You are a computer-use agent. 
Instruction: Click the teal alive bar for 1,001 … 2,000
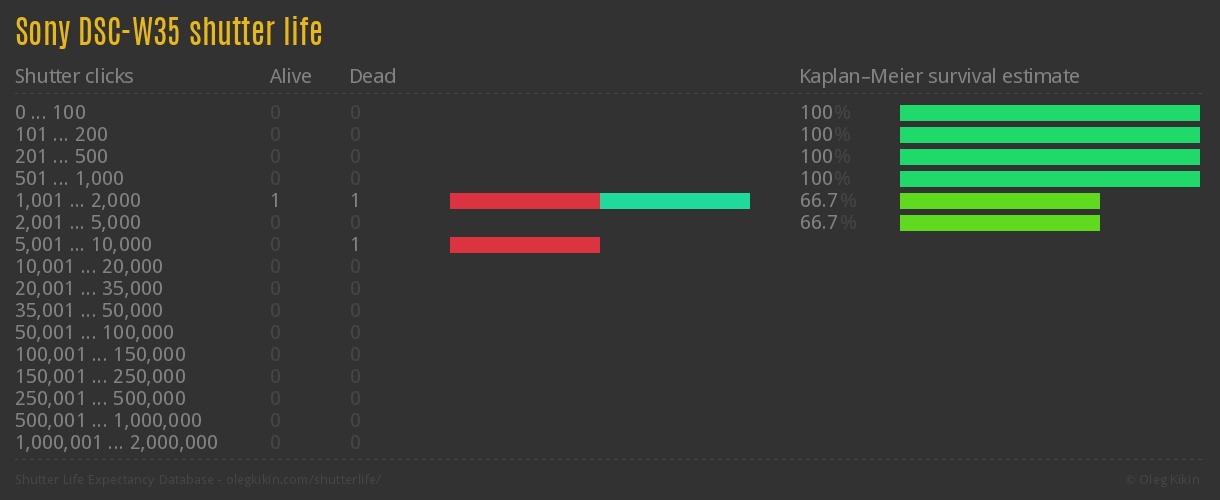tap(674, 201)
